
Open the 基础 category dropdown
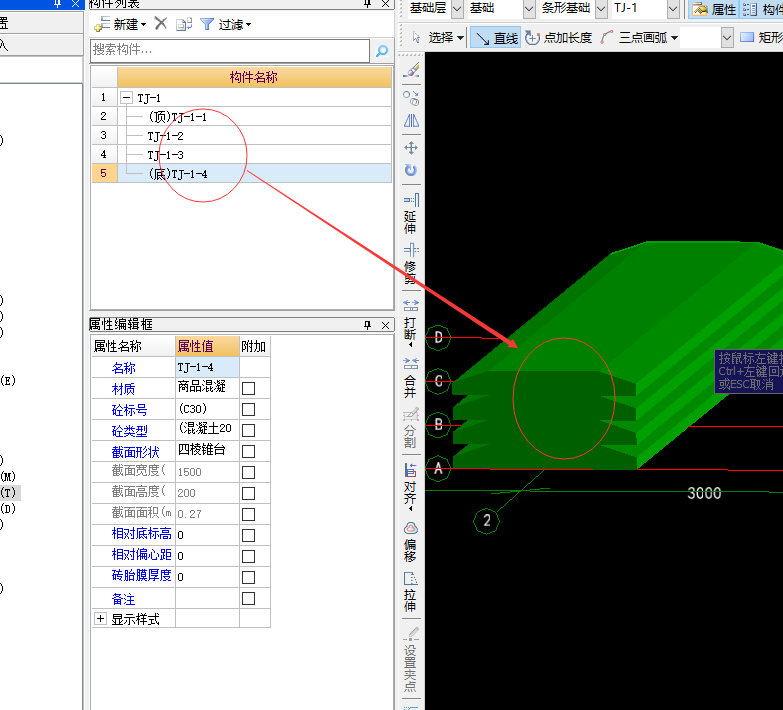tap(529, 8)
